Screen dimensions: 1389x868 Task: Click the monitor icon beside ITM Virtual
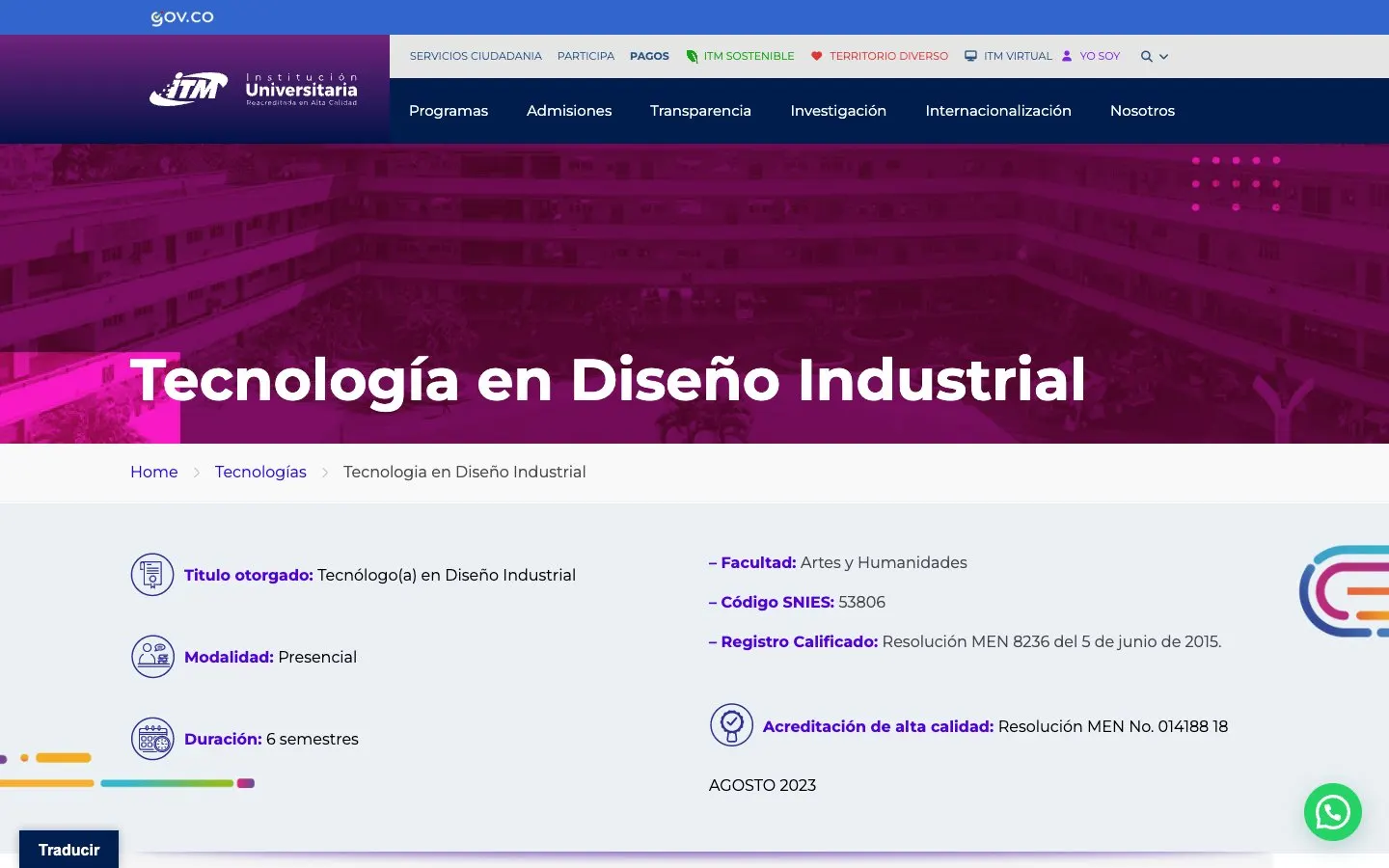tap(970, 56)
